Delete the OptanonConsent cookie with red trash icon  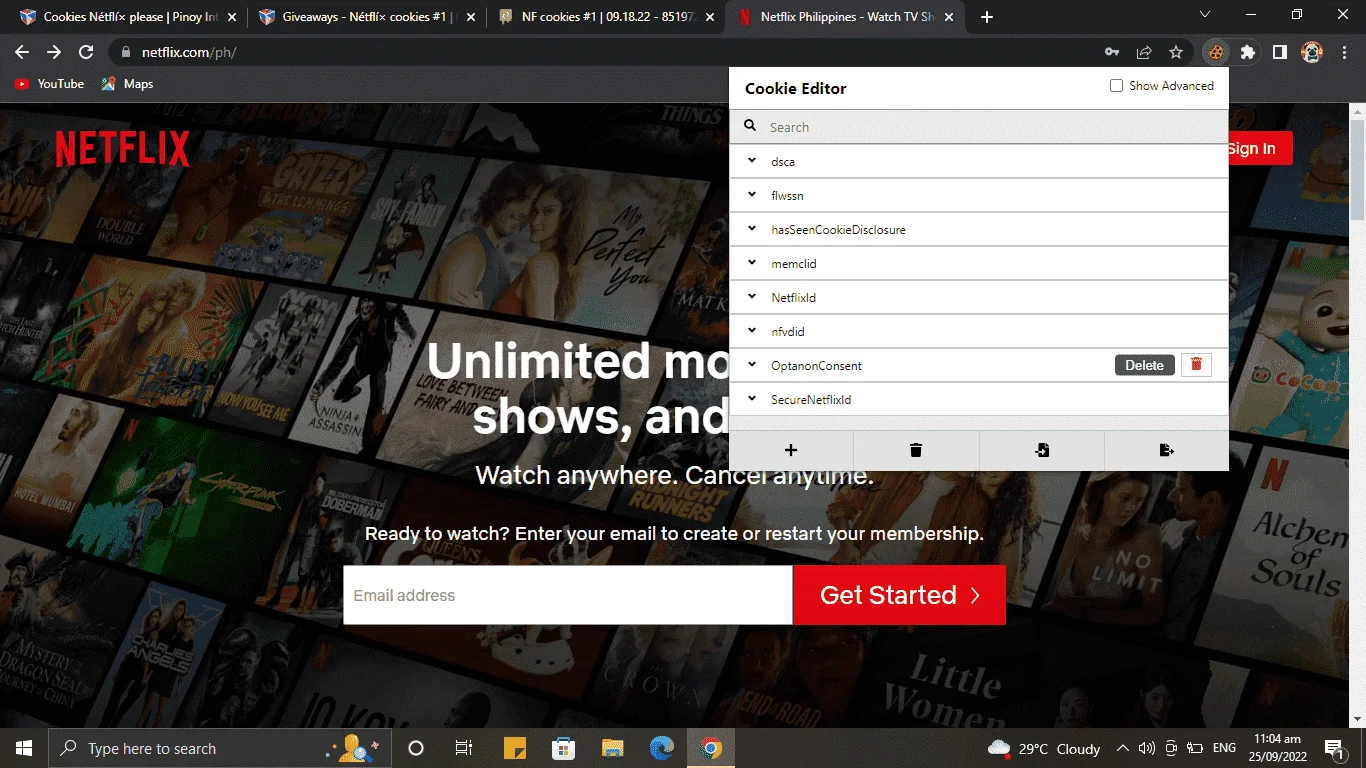1196,365
